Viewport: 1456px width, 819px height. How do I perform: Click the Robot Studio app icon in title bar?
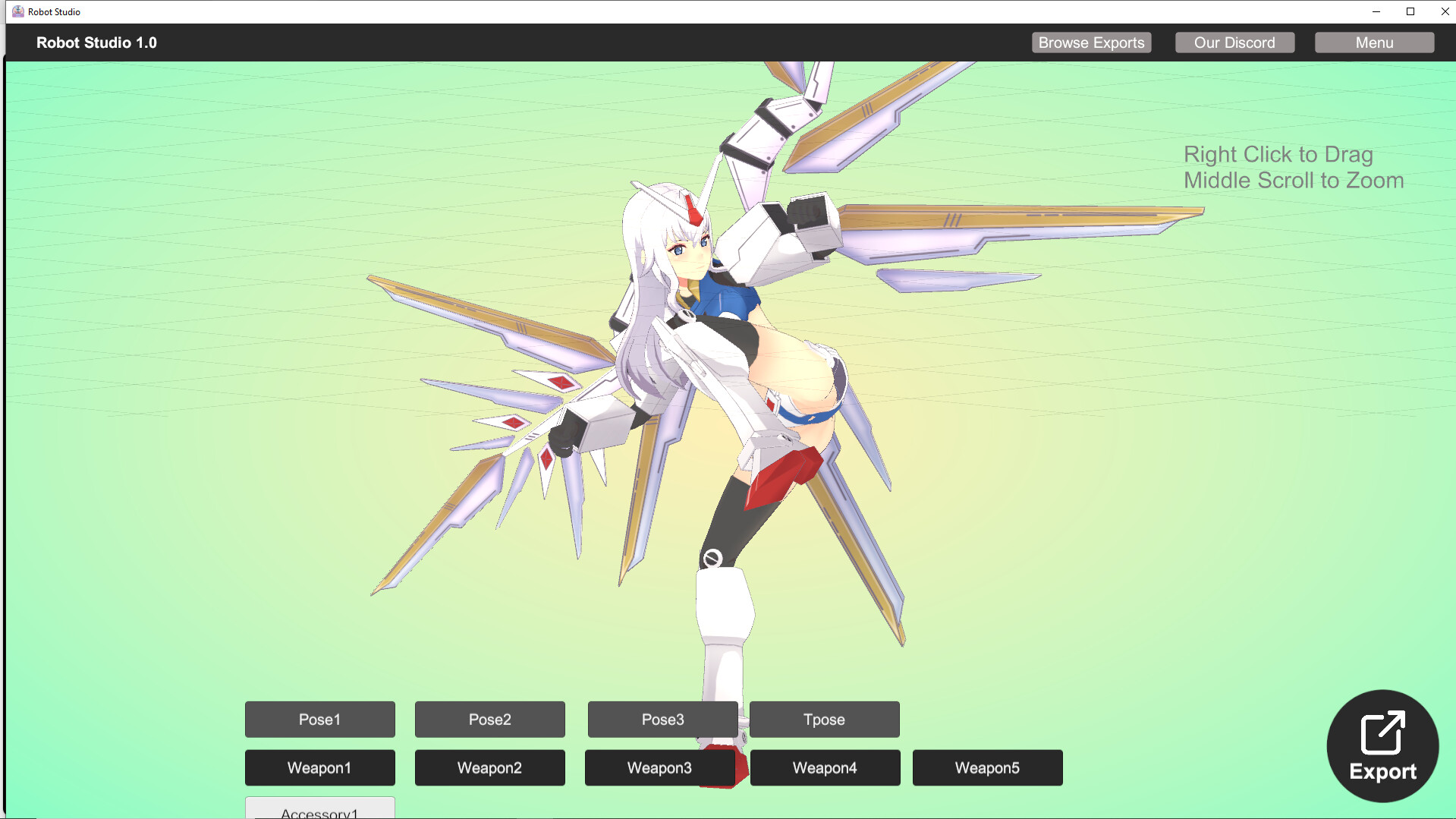[17, 11]
